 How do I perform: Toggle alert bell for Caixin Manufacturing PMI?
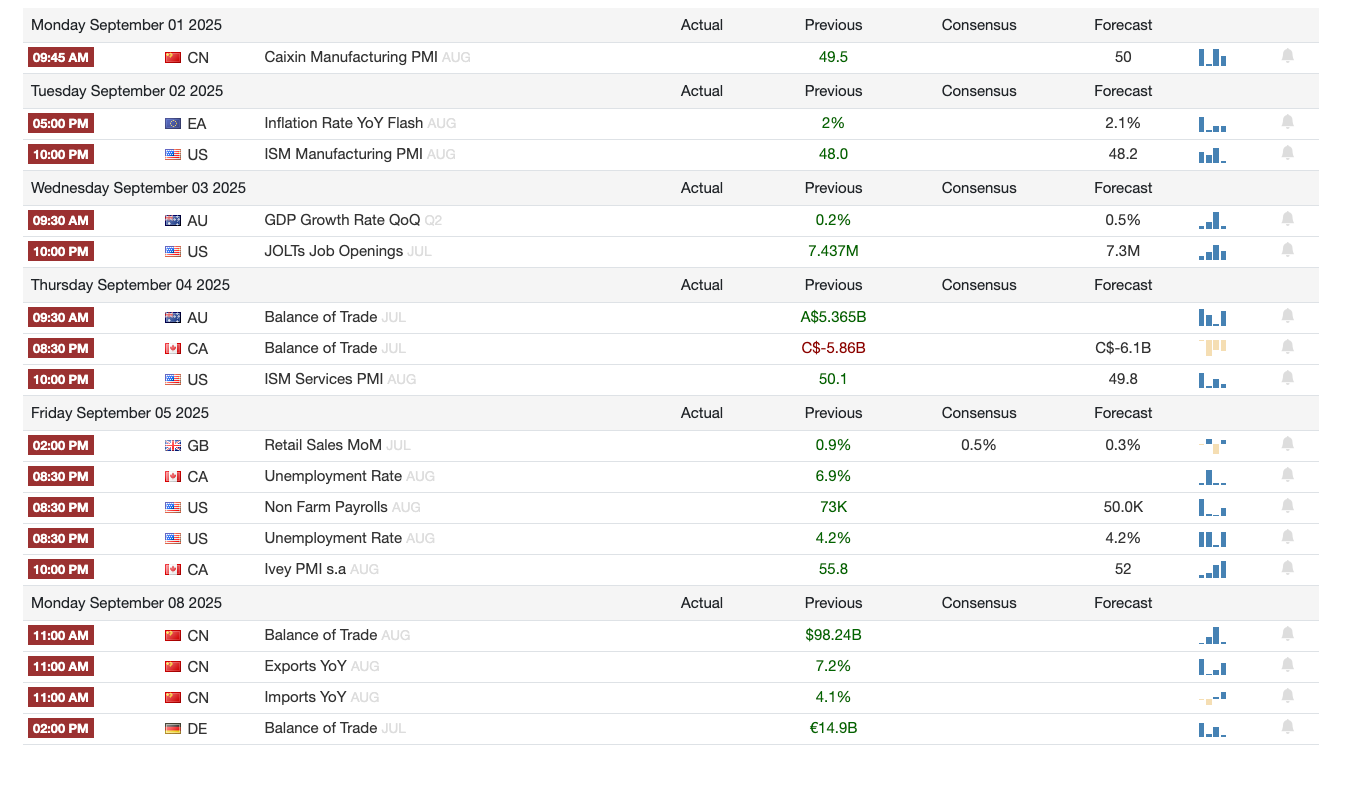[x=1287, y=56]
